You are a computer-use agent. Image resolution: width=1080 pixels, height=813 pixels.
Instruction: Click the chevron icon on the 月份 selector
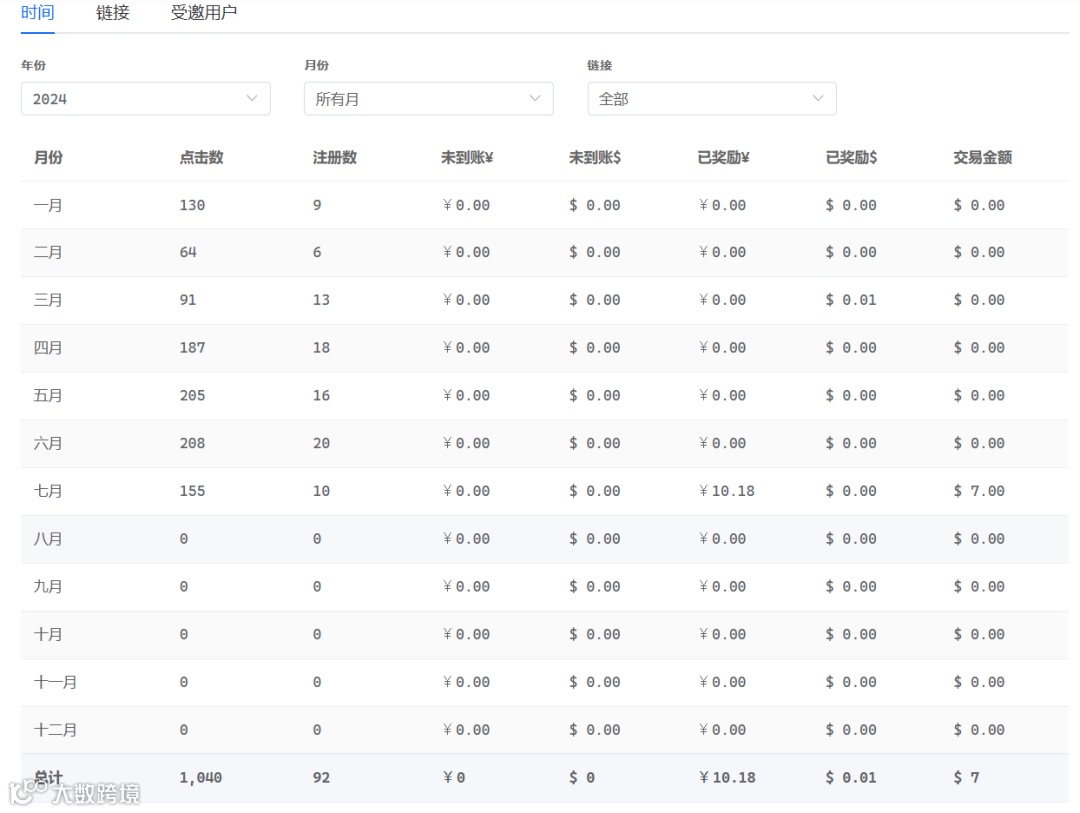536,98
